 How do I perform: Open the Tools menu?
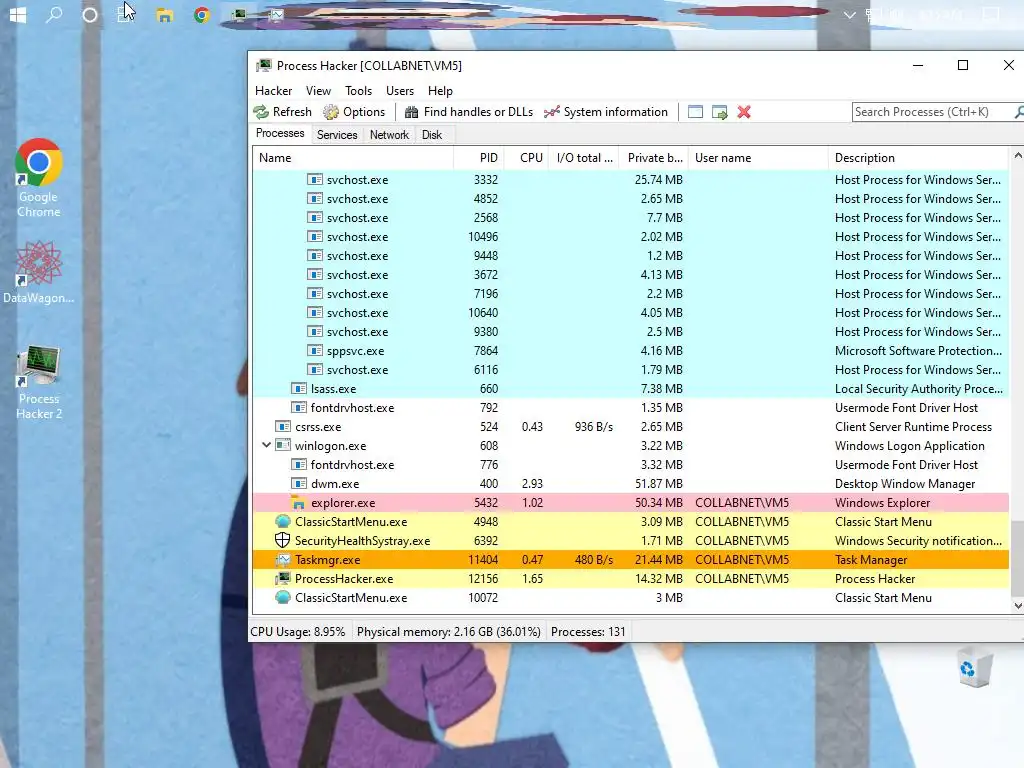(x=359, y=91)
